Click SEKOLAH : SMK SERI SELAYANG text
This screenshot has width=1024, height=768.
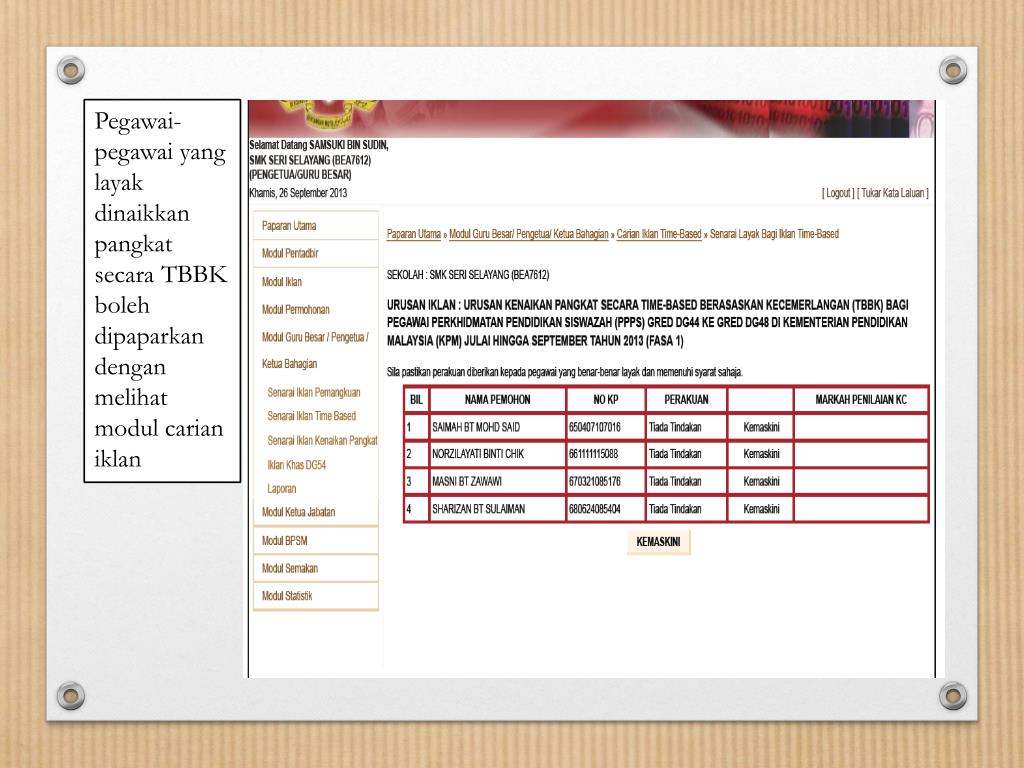click(x=468, y=275)
